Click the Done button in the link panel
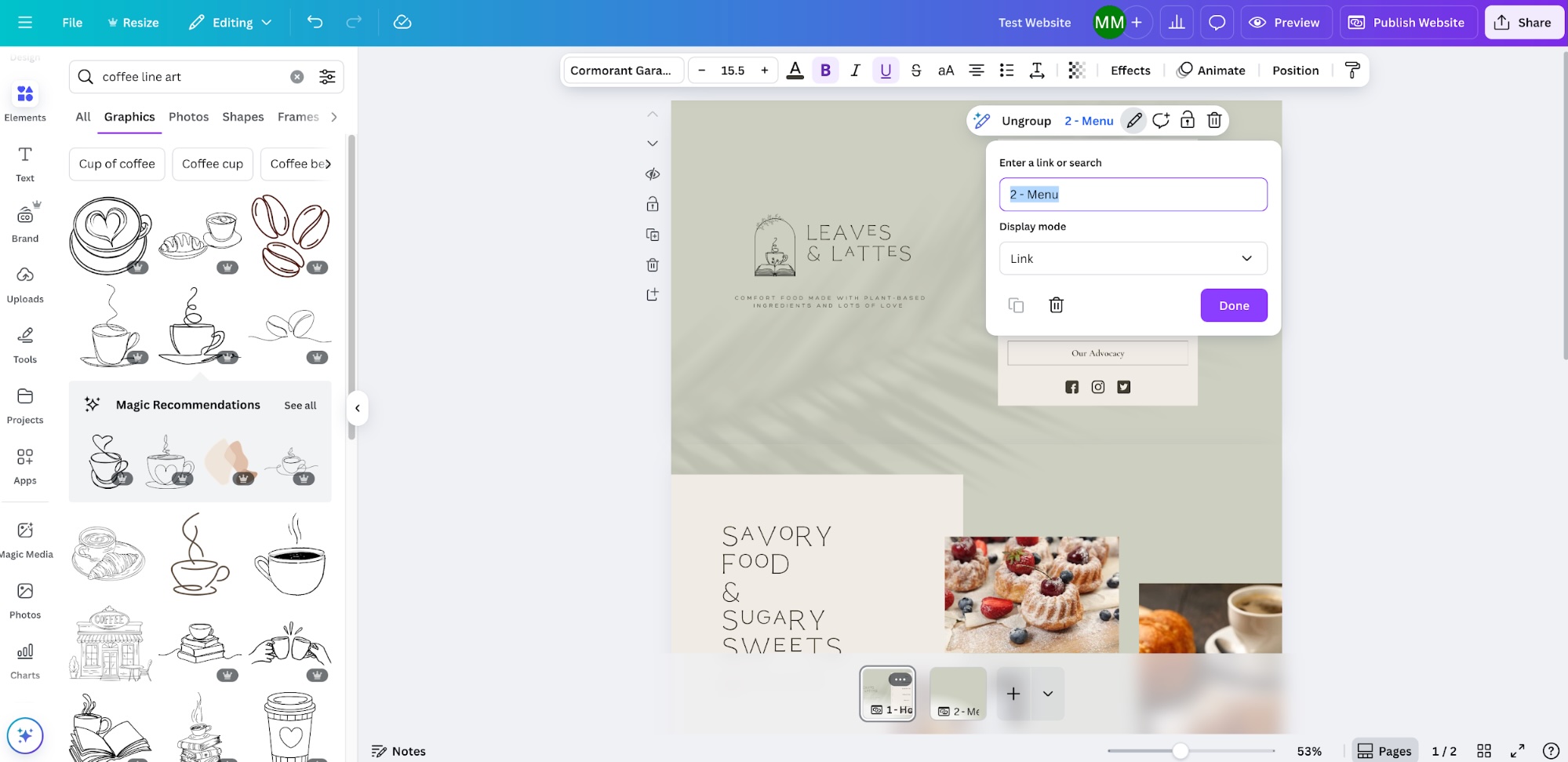 (1234, 305)
